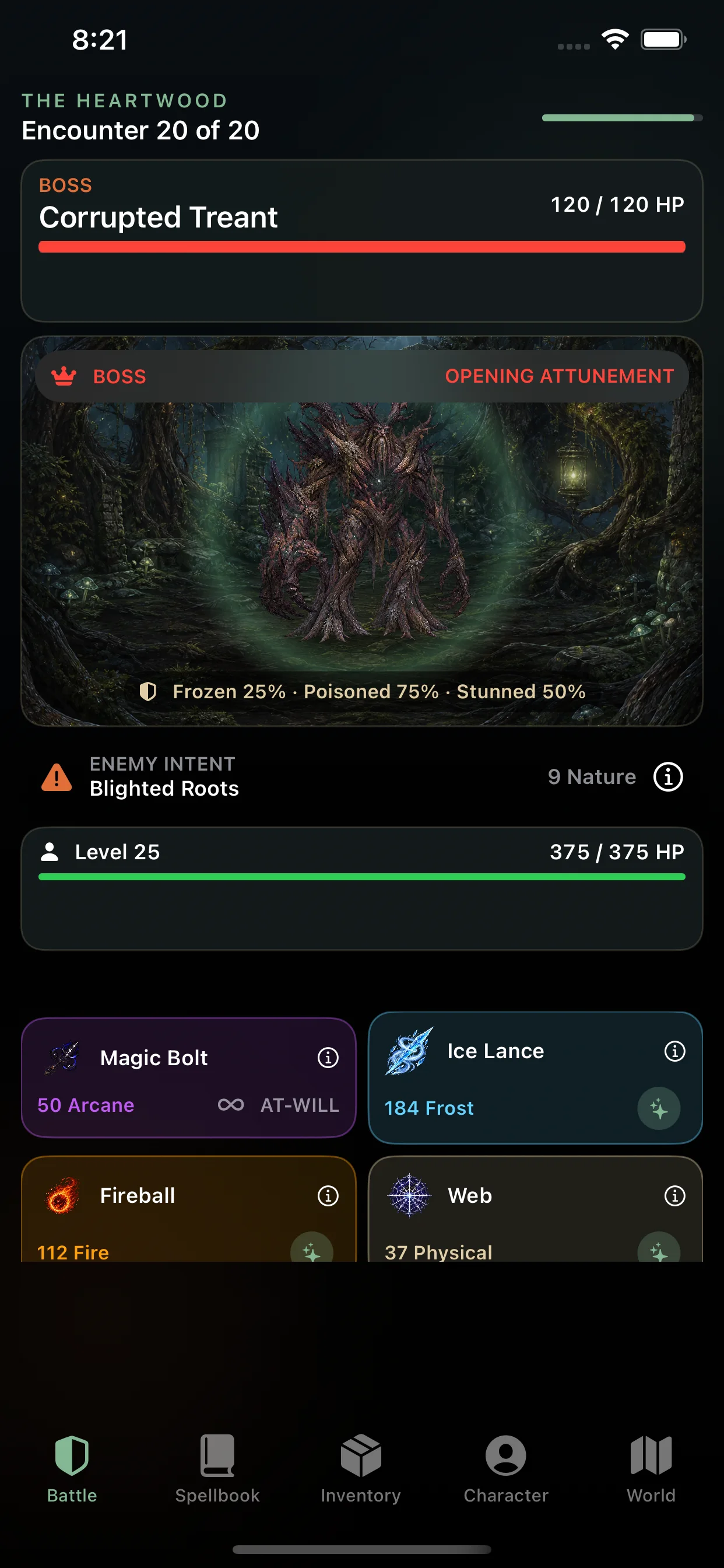The width and height of the screenshot is (724, 1568).
Task: Click the boss crown icon
Action: 64,376
